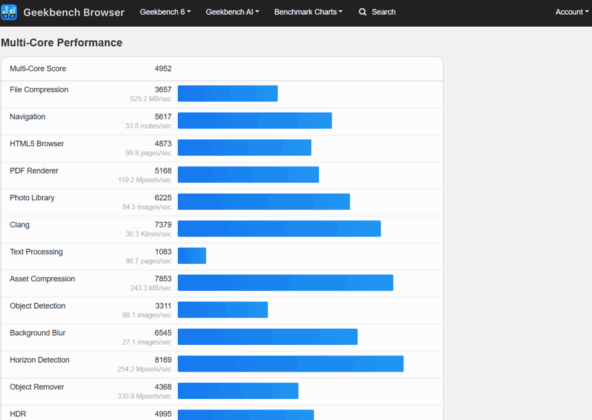Click the Background Blur score bar

(268, 337)
